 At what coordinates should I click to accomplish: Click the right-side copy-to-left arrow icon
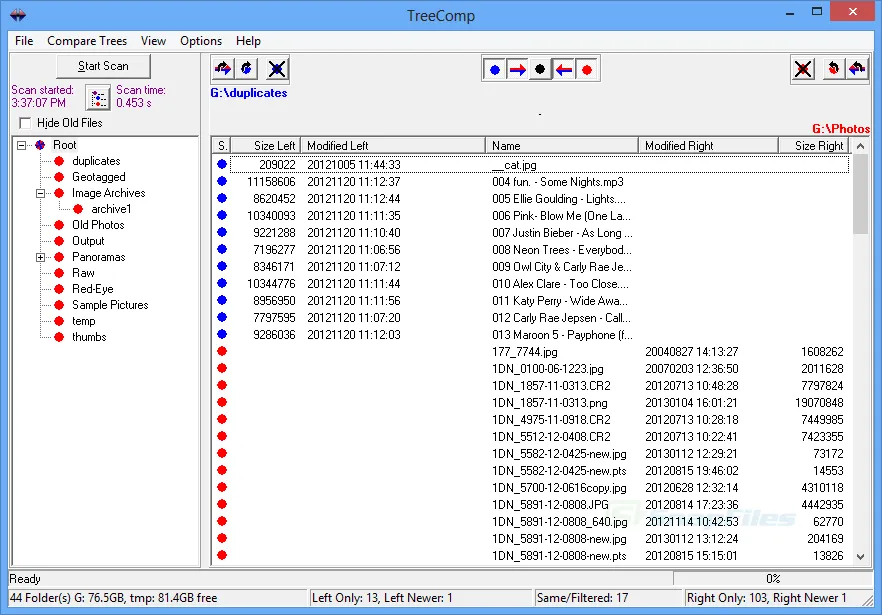point(857,69)
